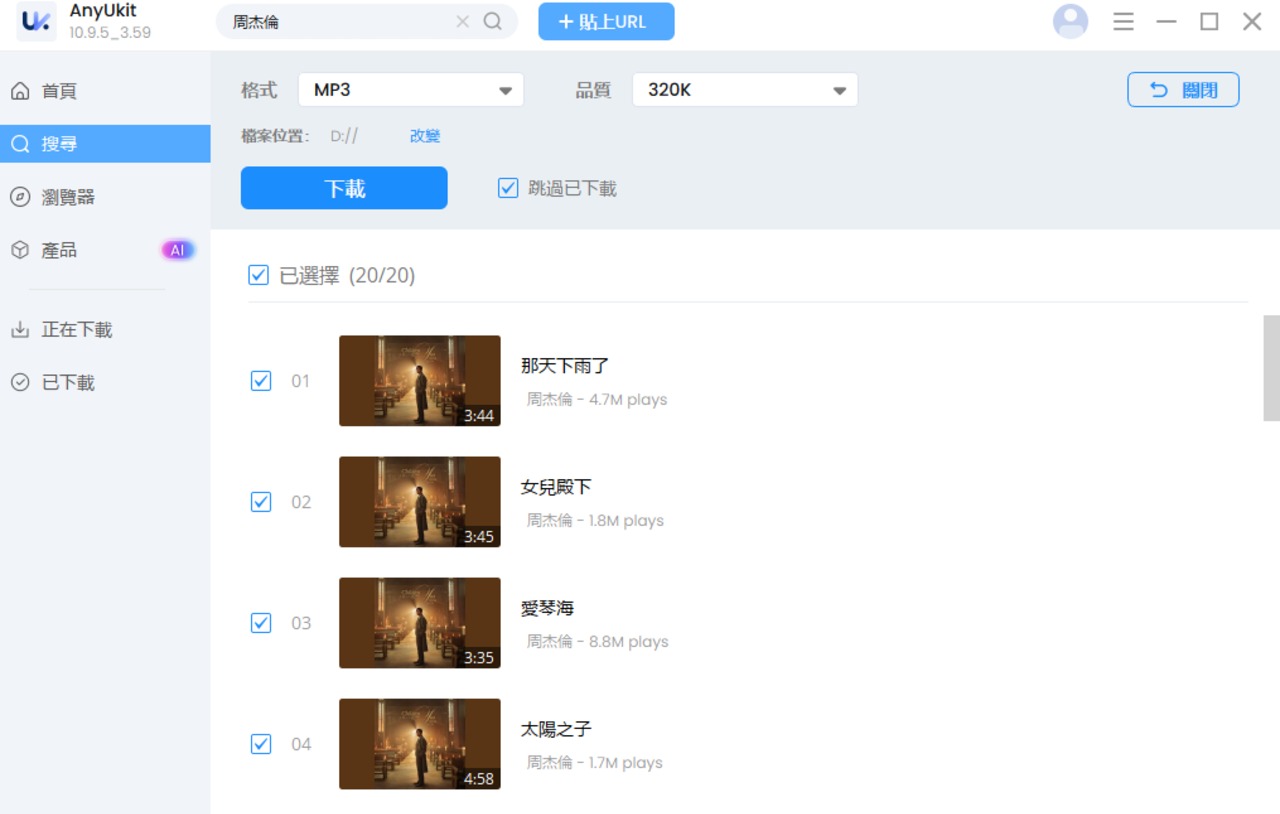This screenshot has height=814, width=1280.
Task: Click the vertical scrollbar thumb
Action: coord(1271,368)
